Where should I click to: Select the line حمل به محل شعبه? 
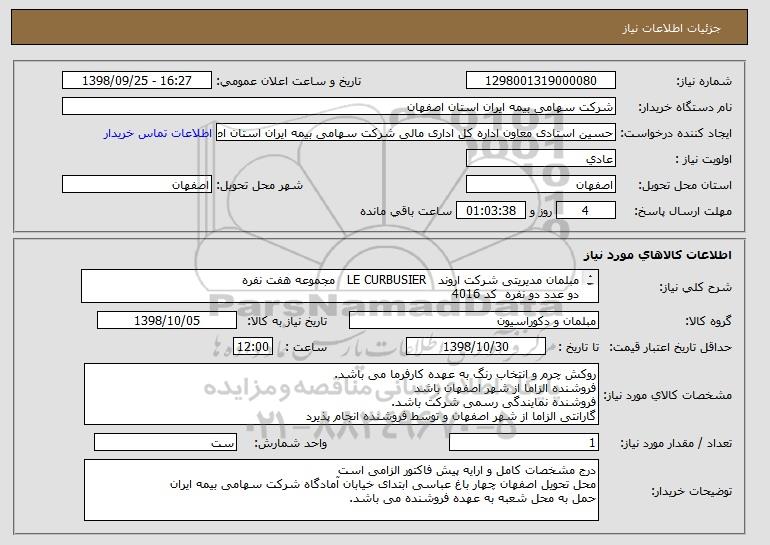click(x=472, y=498)
